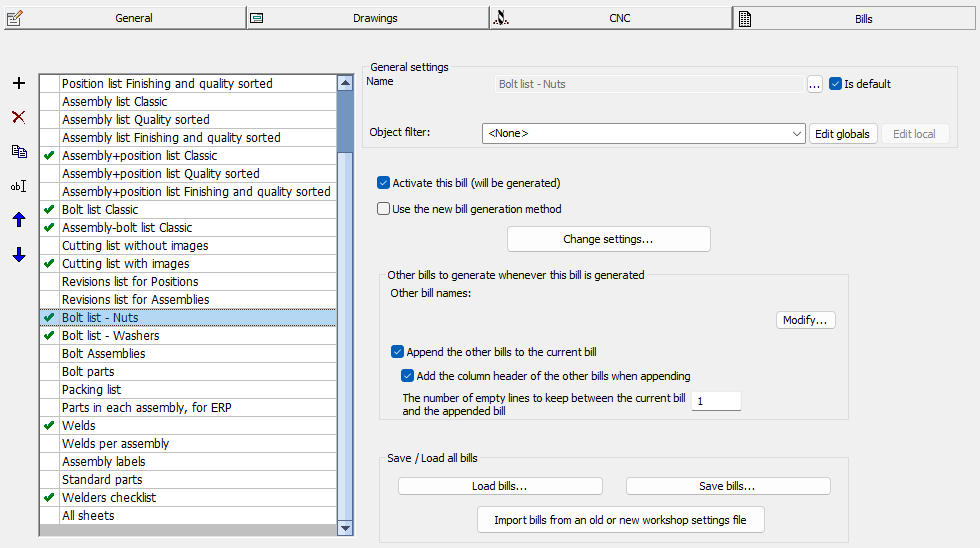Click the red delete bill icon
Image resolution: width=980 pixels, height=548 pixels.
[x=18, y=118]
